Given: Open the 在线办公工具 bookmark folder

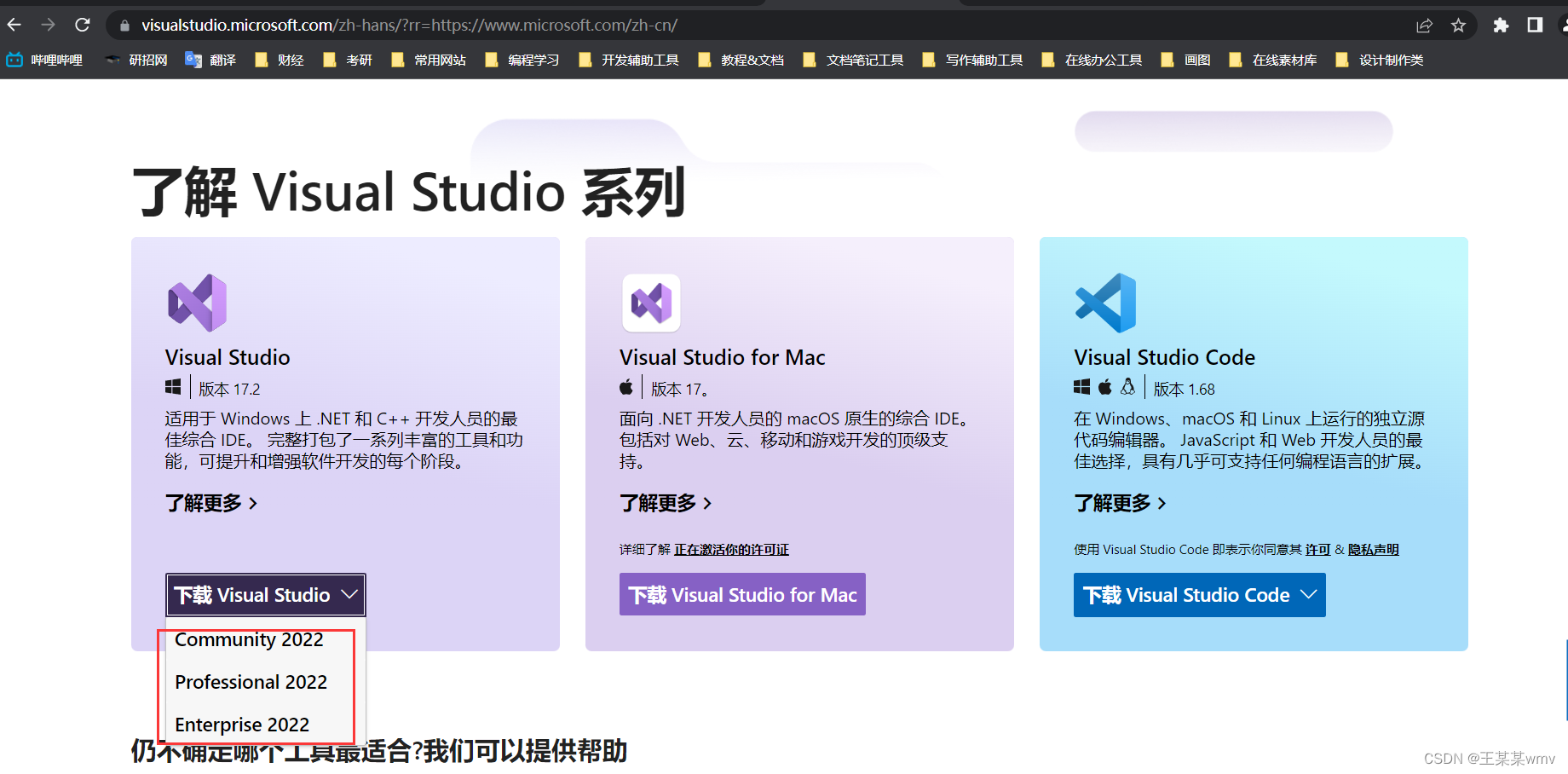Looking at the screenshot, I should click(1092, 60).
